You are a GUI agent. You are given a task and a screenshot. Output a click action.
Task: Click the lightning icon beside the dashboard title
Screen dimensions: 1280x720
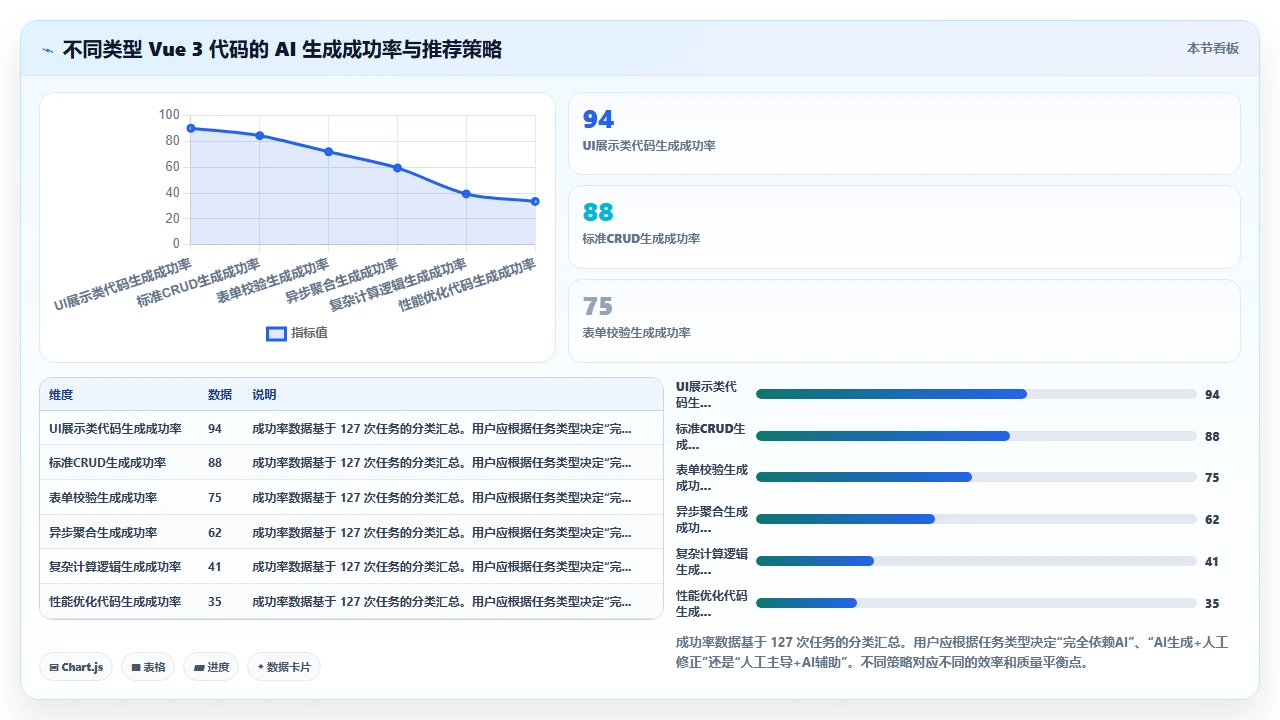[47, 49]
